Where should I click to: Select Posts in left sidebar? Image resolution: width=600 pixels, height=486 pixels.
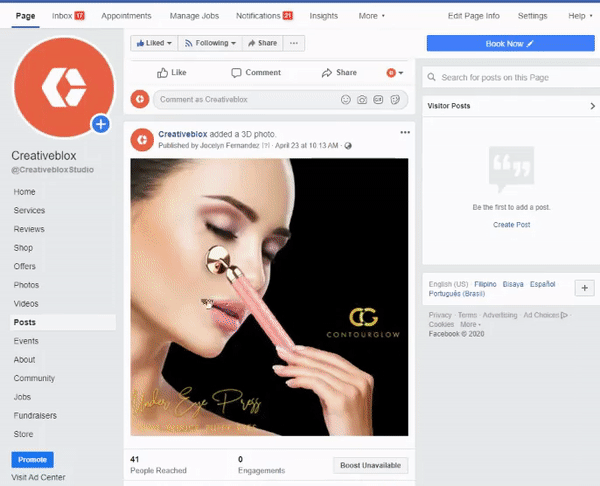point(63,322)
